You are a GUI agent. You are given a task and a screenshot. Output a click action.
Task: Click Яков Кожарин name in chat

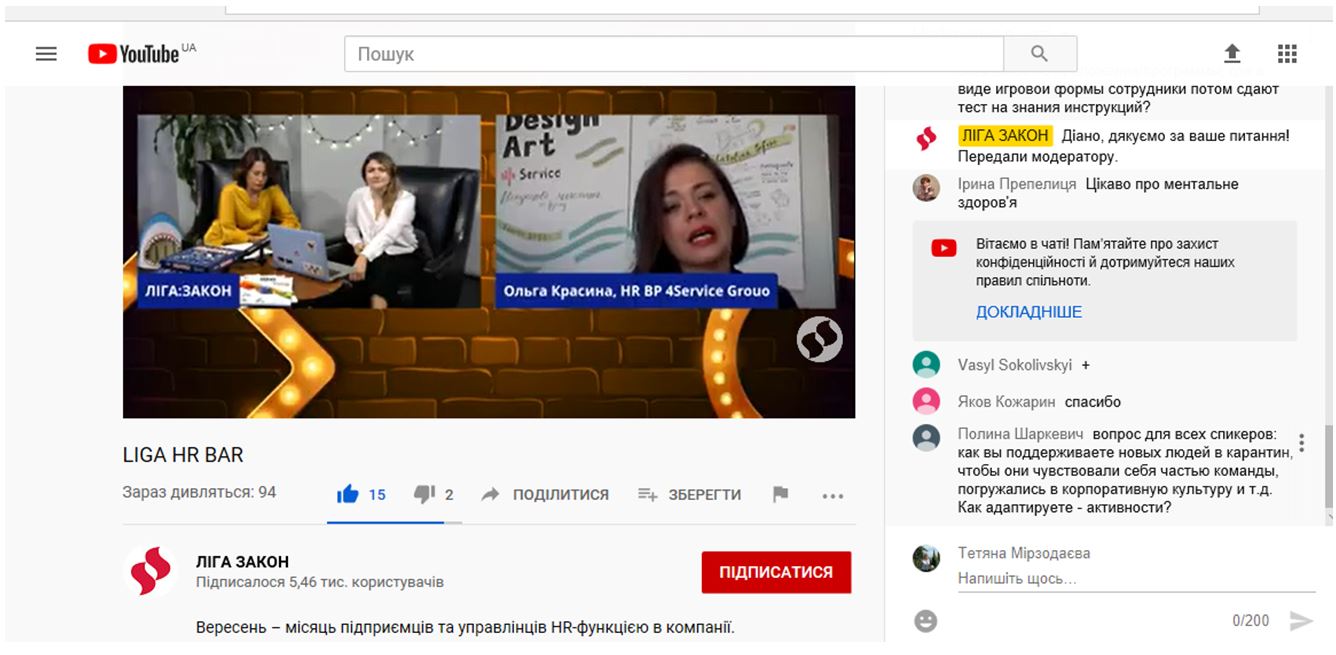[x=1006, y=402]
